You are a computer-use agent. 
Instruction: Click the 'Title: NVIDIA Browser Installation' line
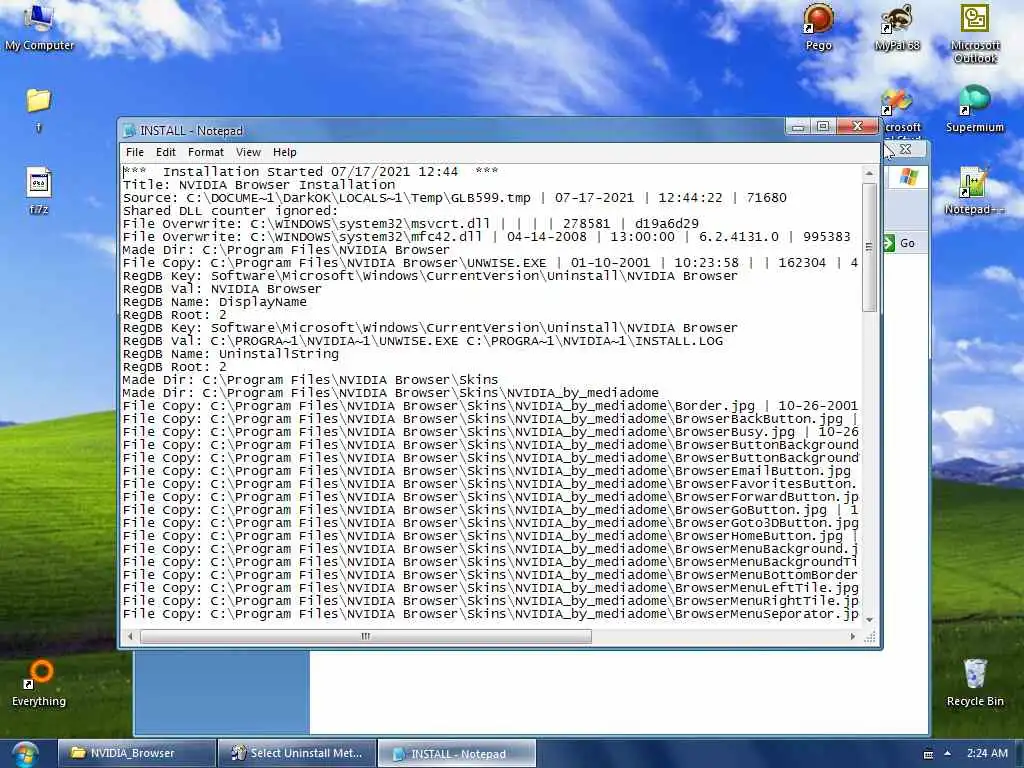pos(259,185)
